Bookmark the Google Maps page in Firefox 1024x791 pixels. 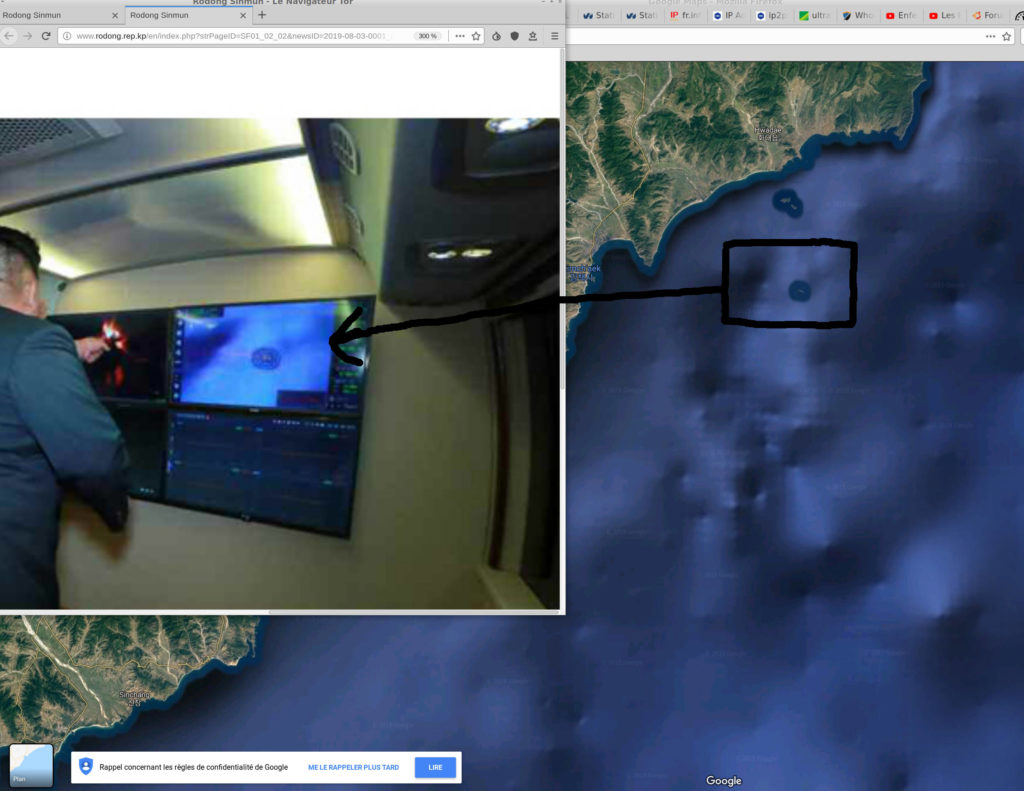(1006, 37)
